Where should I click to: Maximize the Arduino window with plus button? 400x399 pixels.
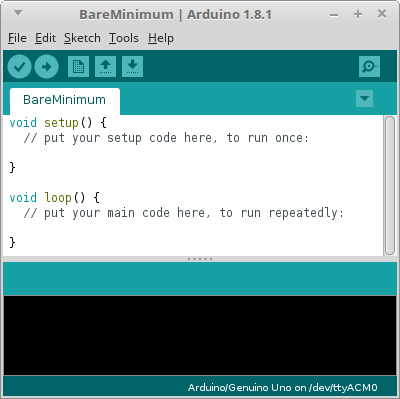pos(358,14)
